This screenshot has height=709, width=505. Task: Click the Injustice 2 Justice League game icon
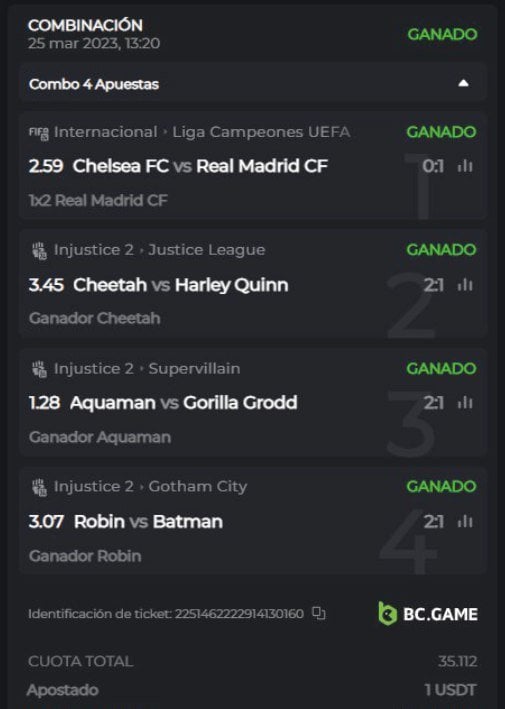tap(40, 251)
